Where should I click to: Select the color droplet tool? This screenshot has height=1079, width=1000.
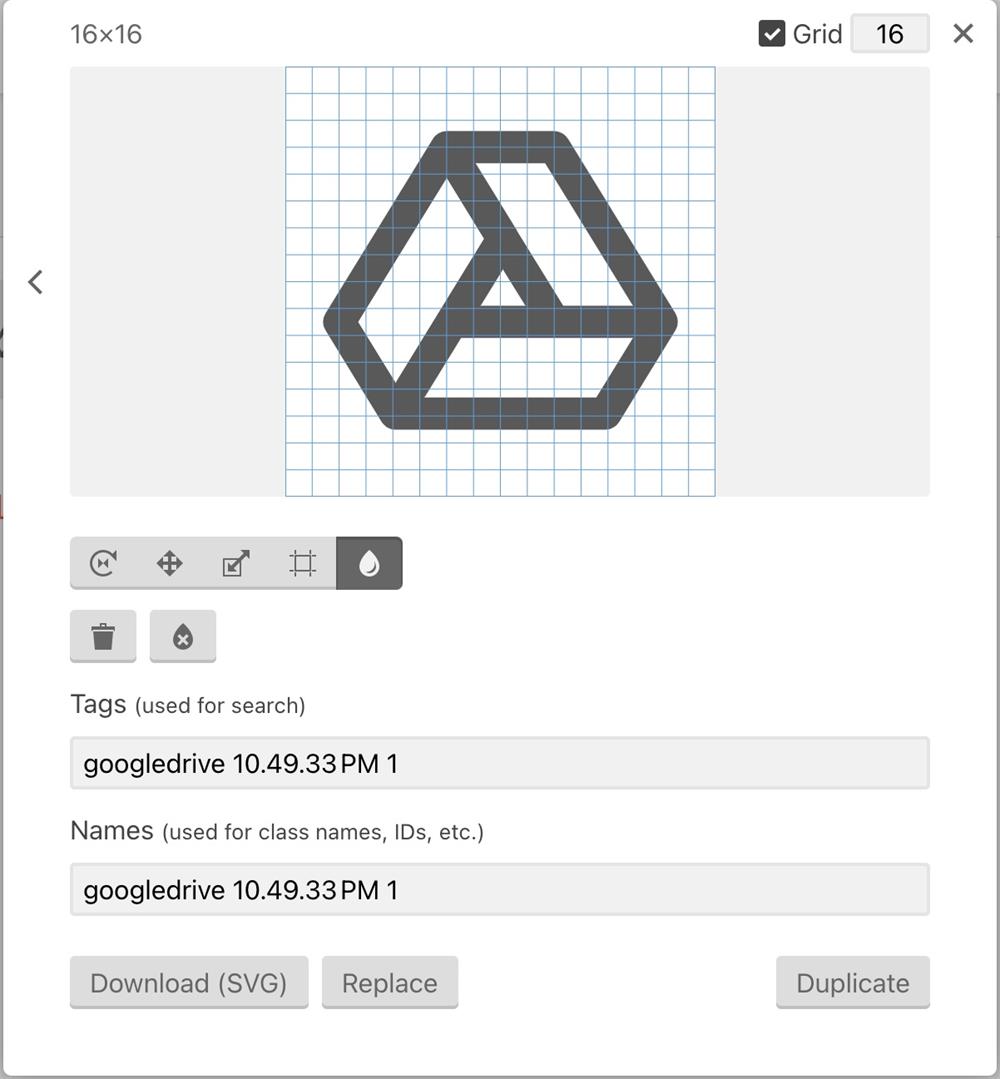coord(370,563)
